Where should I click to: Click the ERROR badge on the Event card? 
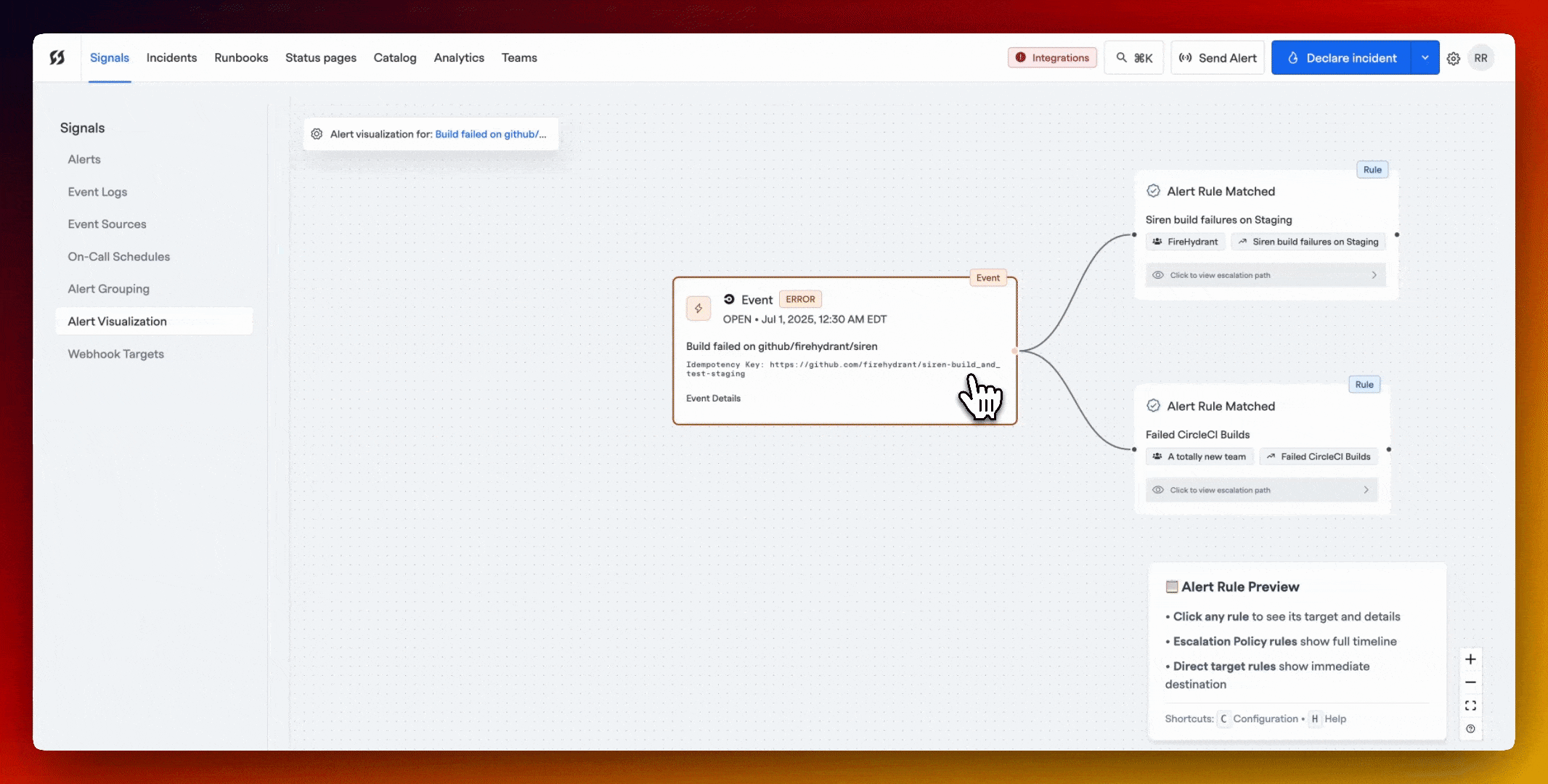click(800, 299)
